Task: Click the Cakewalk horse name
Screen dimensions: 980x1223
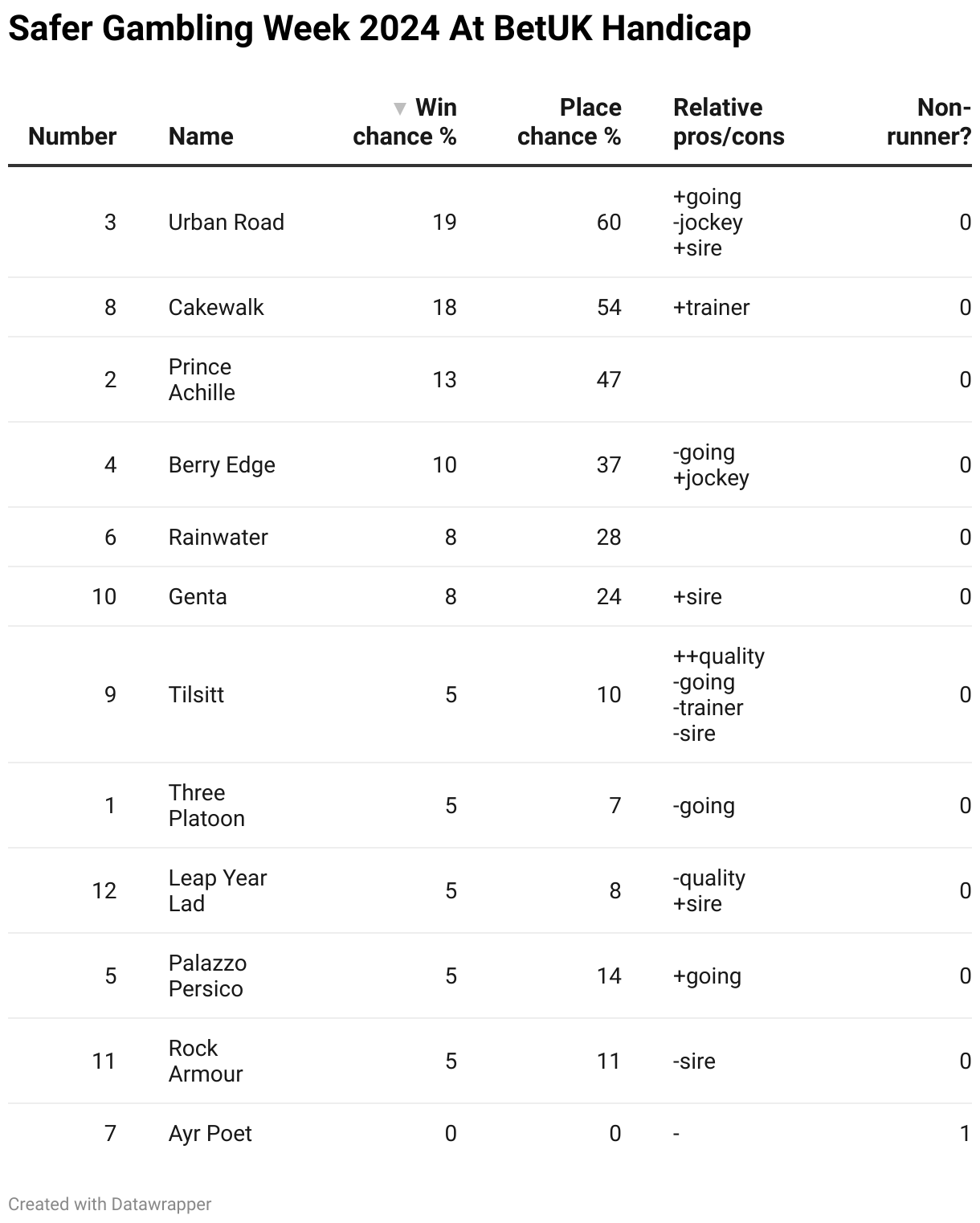Action: [216, 308]
